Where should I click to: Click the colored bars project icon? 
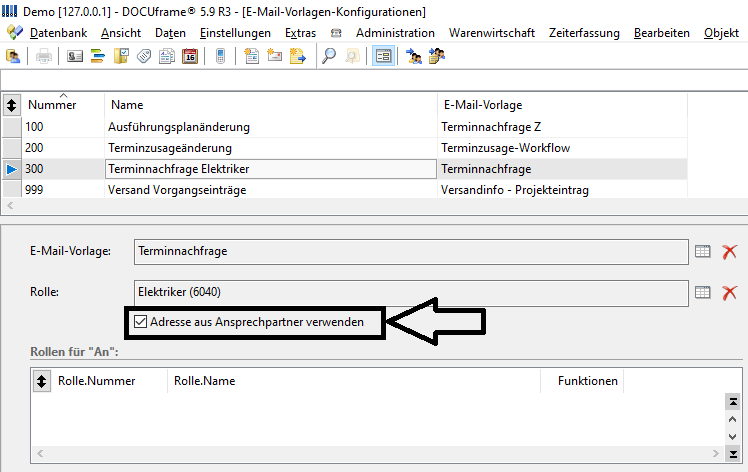(x=98, y=56)
